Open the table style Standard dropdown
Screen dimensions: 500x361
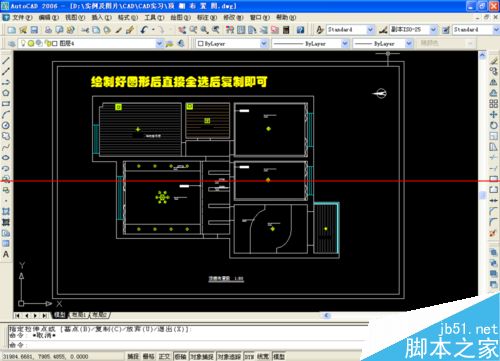point(496,30)
